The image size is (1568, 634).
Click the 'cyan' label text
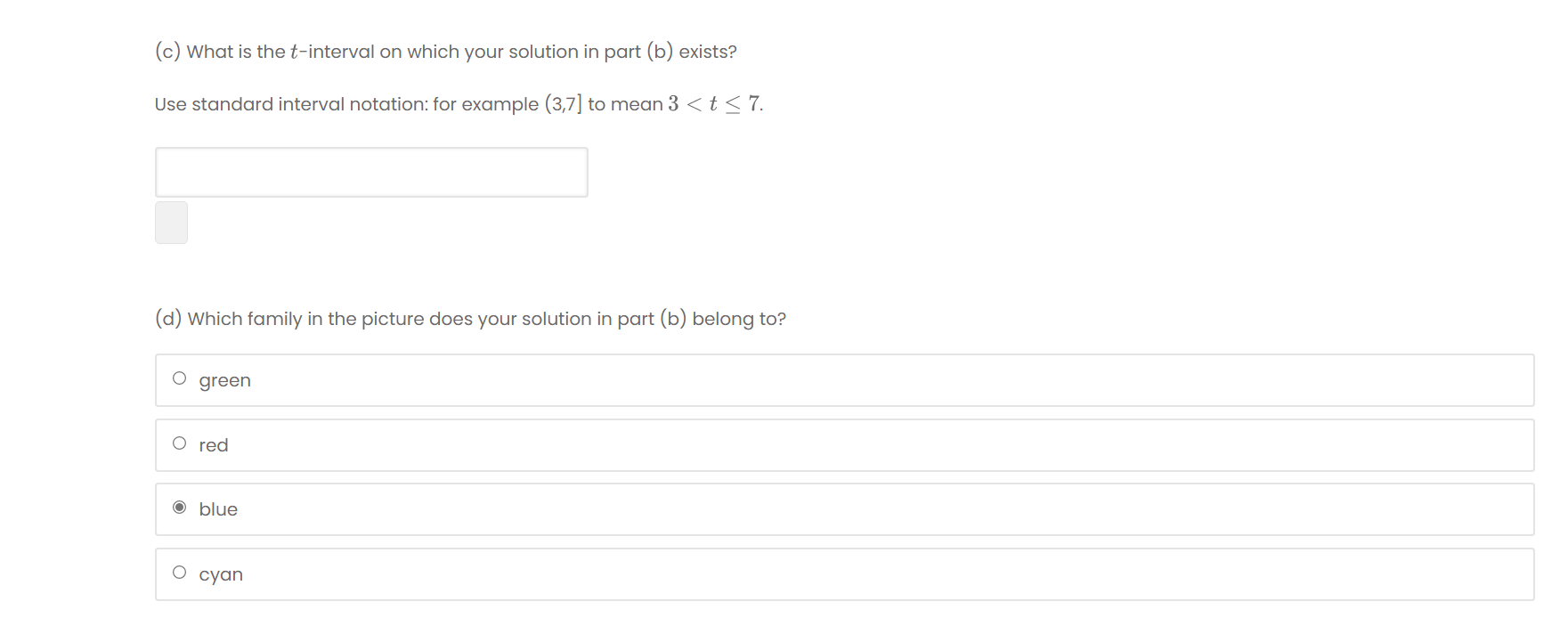tap(220, 574)
